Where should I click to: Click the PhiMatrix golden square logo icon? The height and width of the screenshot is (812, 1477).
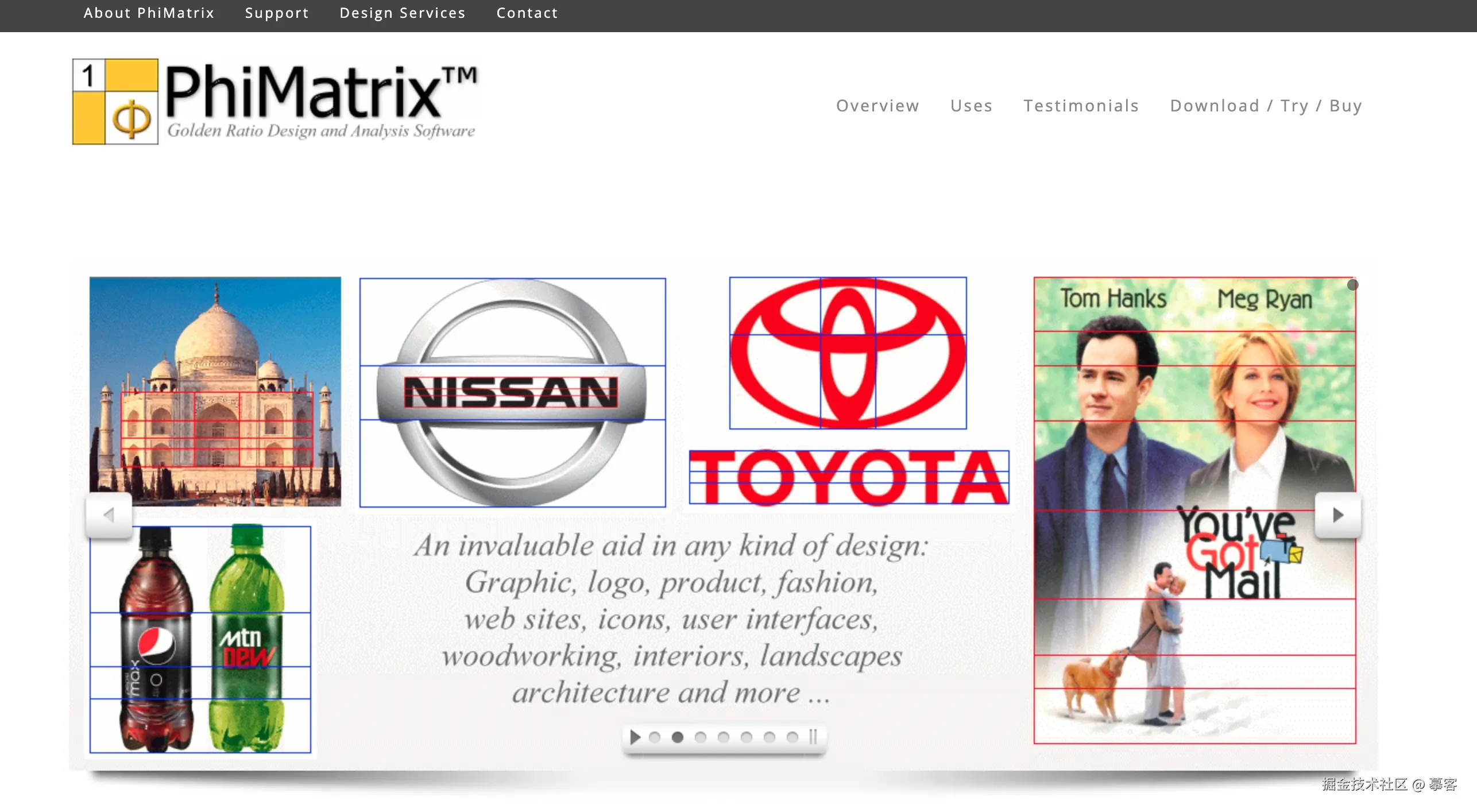[x=115, y=102]
